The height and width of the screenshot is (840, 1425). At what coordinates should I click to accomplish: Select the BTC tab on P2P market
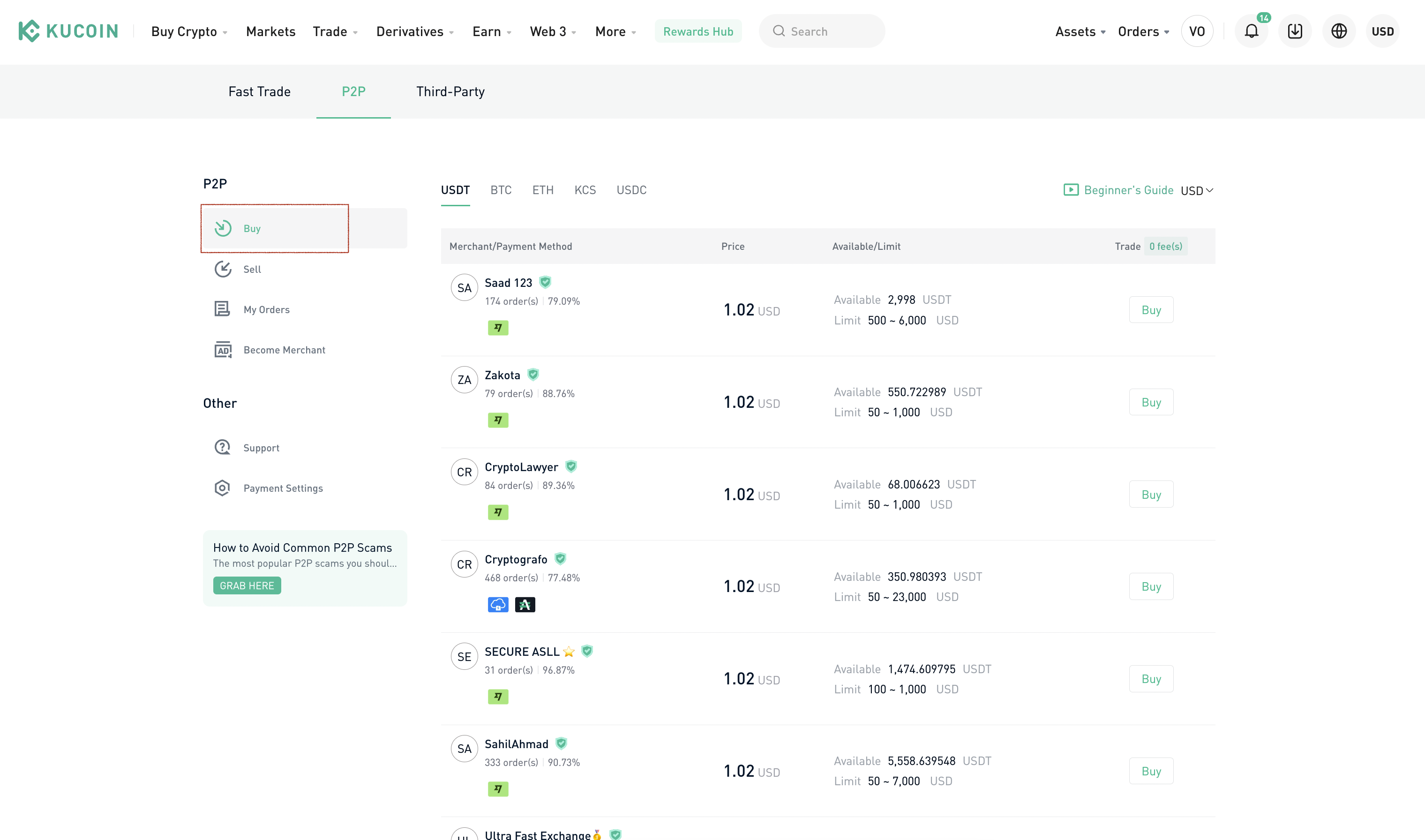click(501, 190)
